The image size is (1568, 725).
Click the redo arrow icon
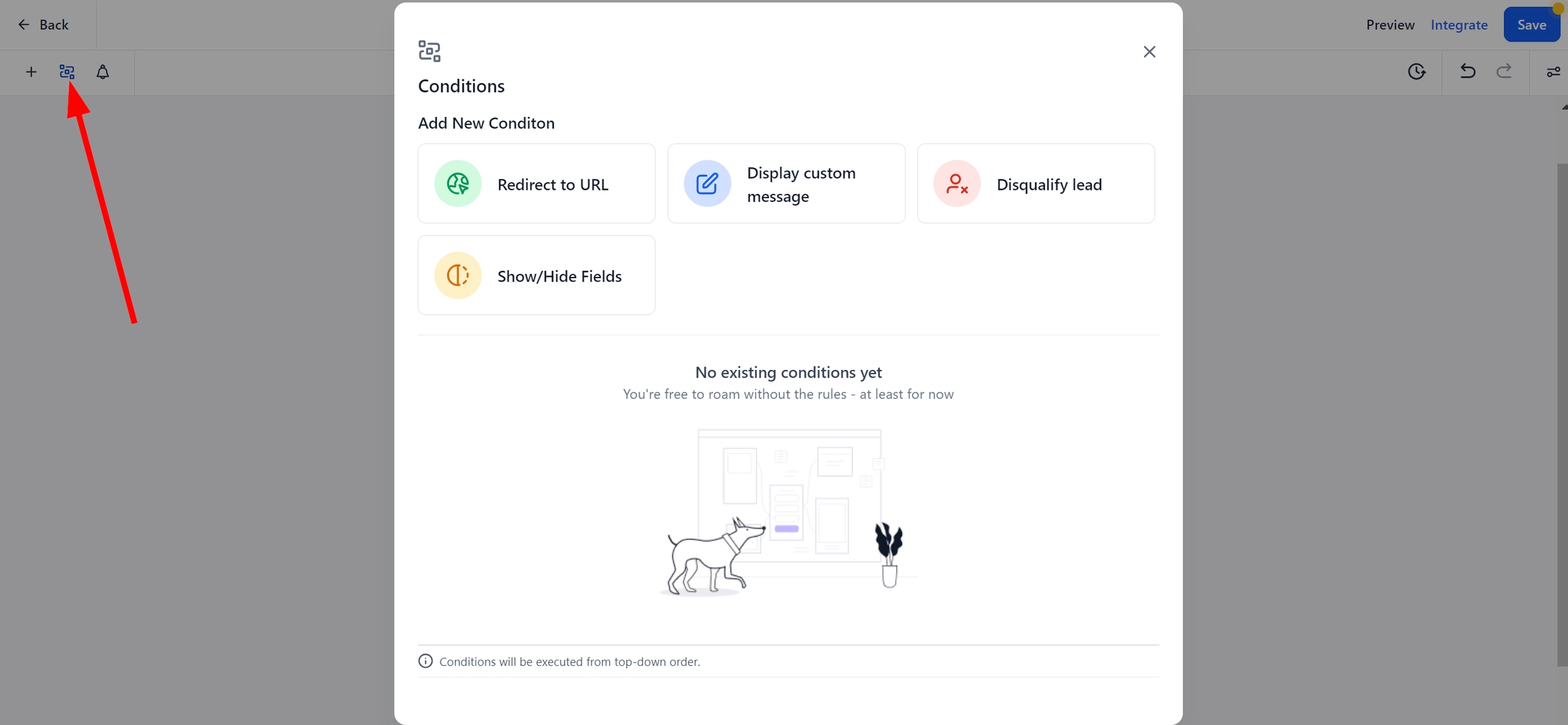[x=1504, y=71]
